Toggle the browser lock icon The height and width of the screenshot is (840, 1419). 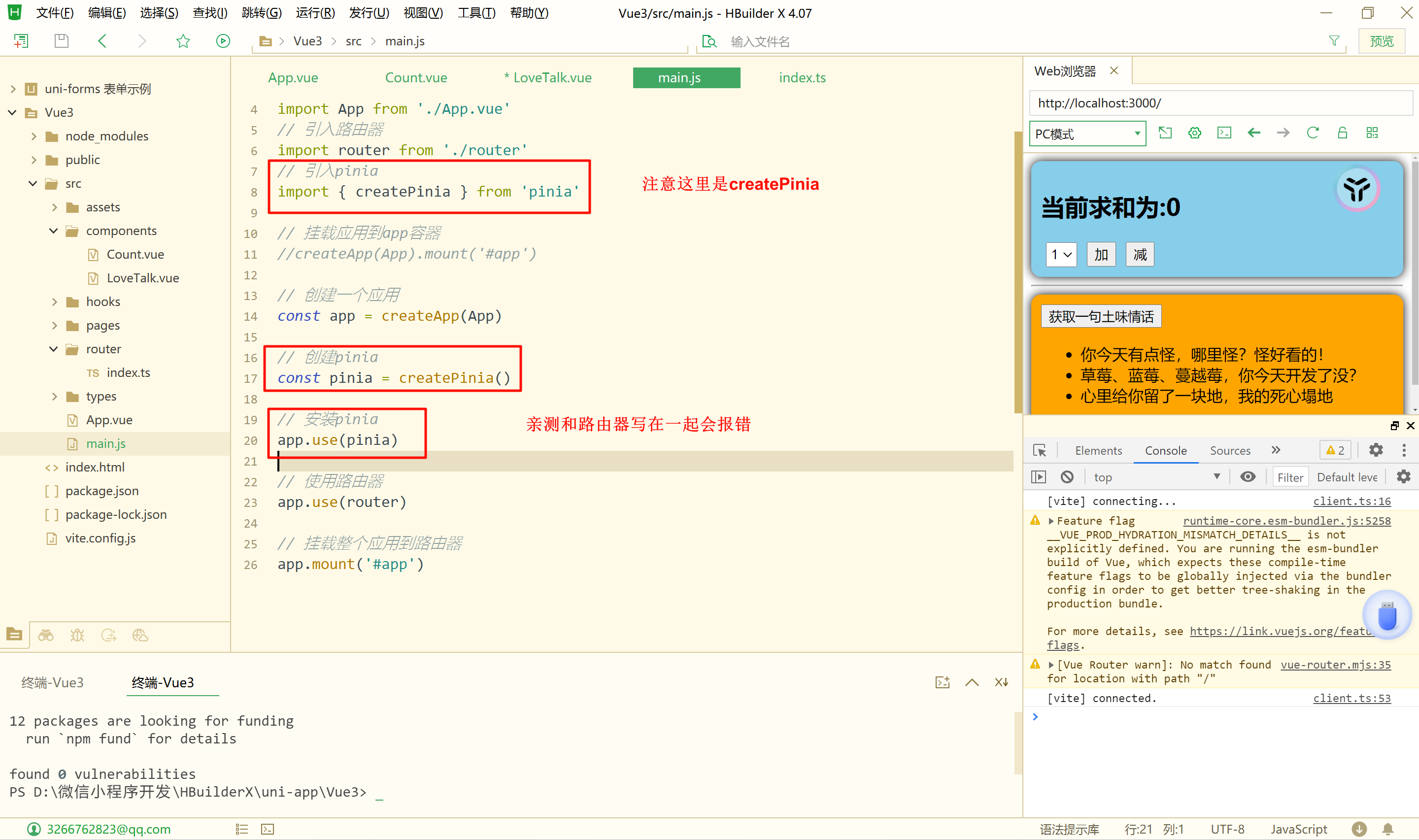(x=1342, y=133)
